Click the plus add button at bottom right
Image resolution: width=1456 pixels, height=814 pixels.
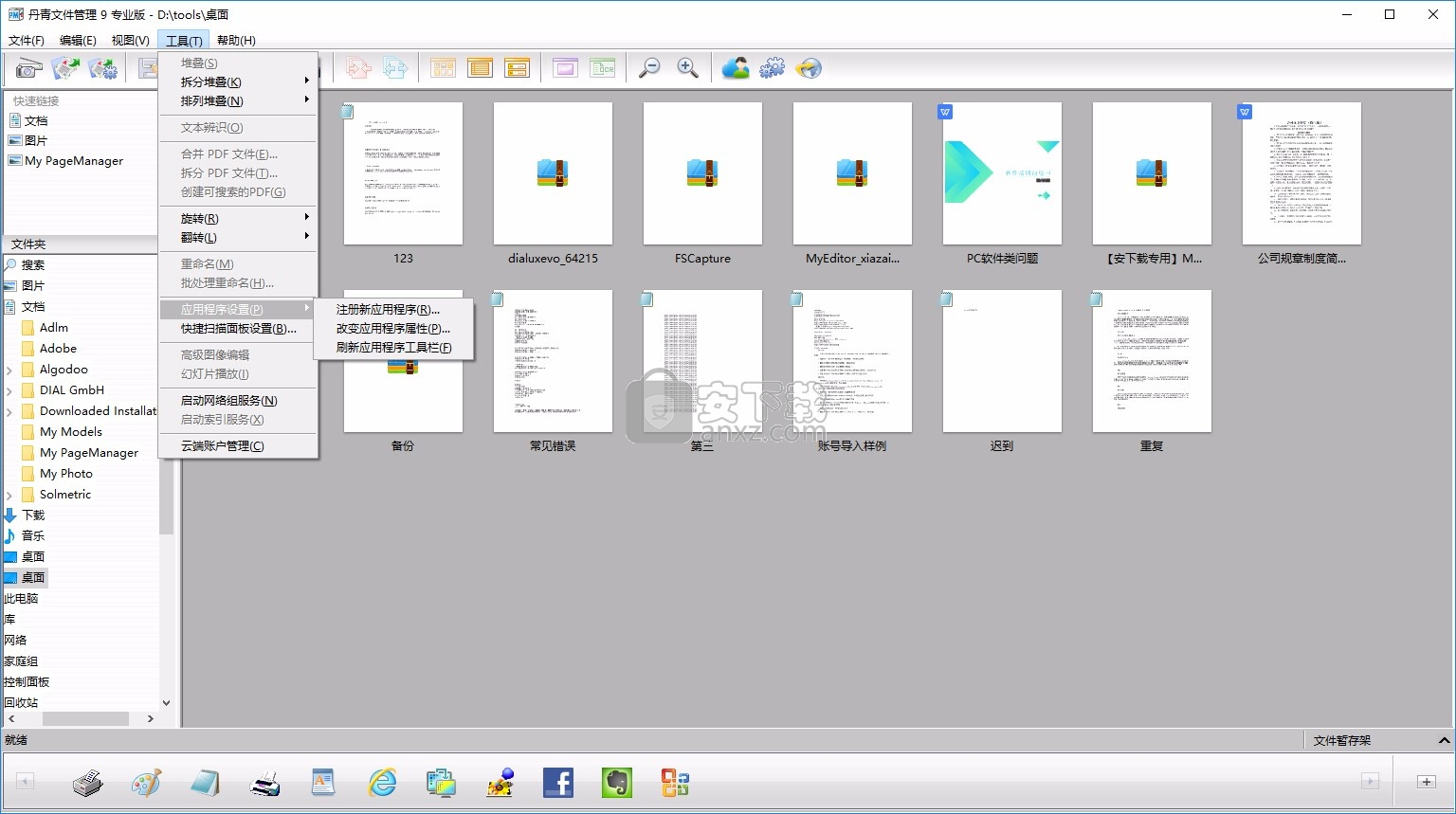pos(1427,782)
